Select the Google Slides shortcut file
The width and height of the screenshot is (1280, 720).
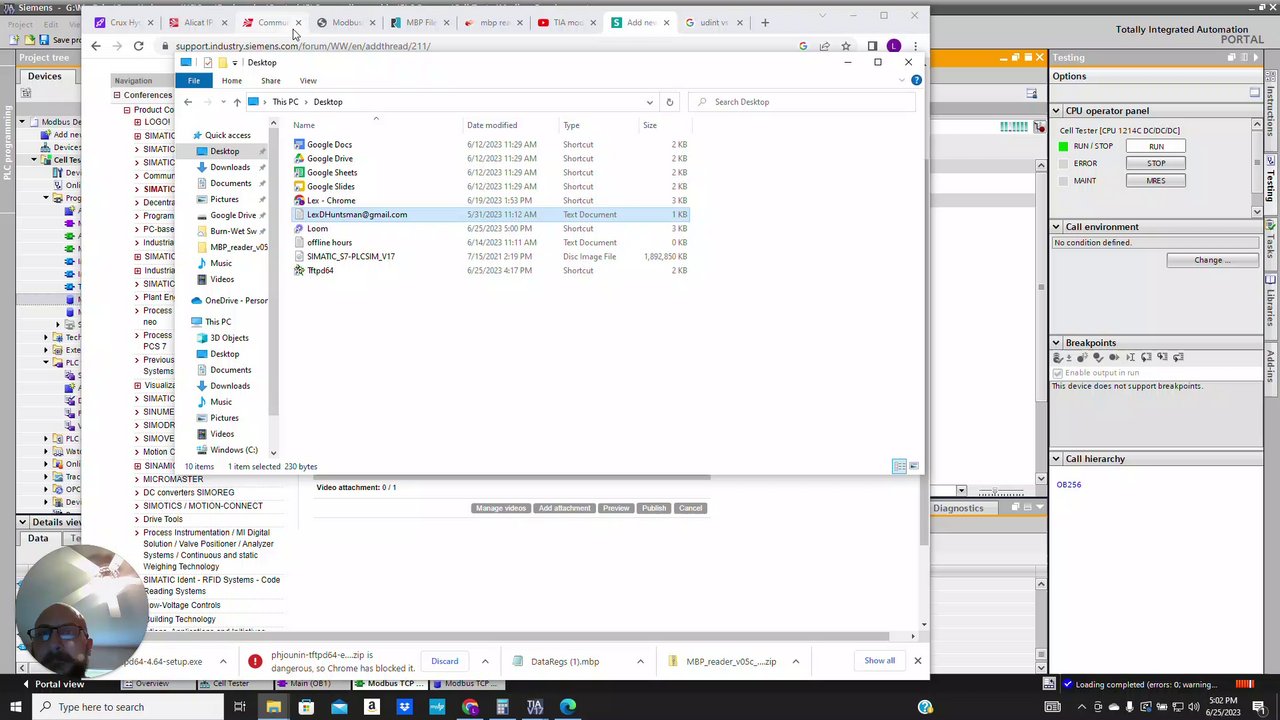pyautogui.click(x=330, y=187)
